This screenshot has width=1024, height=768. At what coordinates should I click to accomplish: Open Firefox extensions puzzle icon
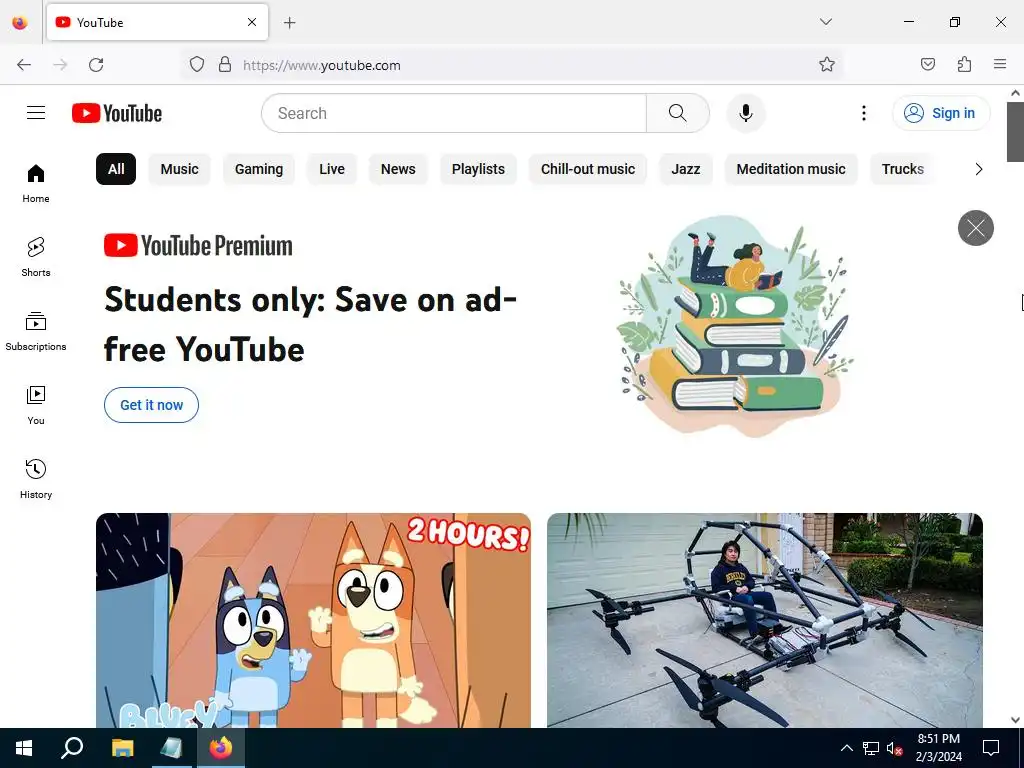point(964,64)
